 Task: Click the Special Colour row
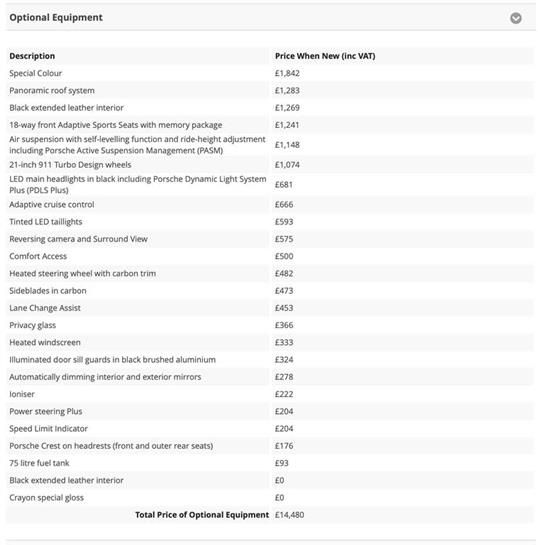[x=270, y=73]
